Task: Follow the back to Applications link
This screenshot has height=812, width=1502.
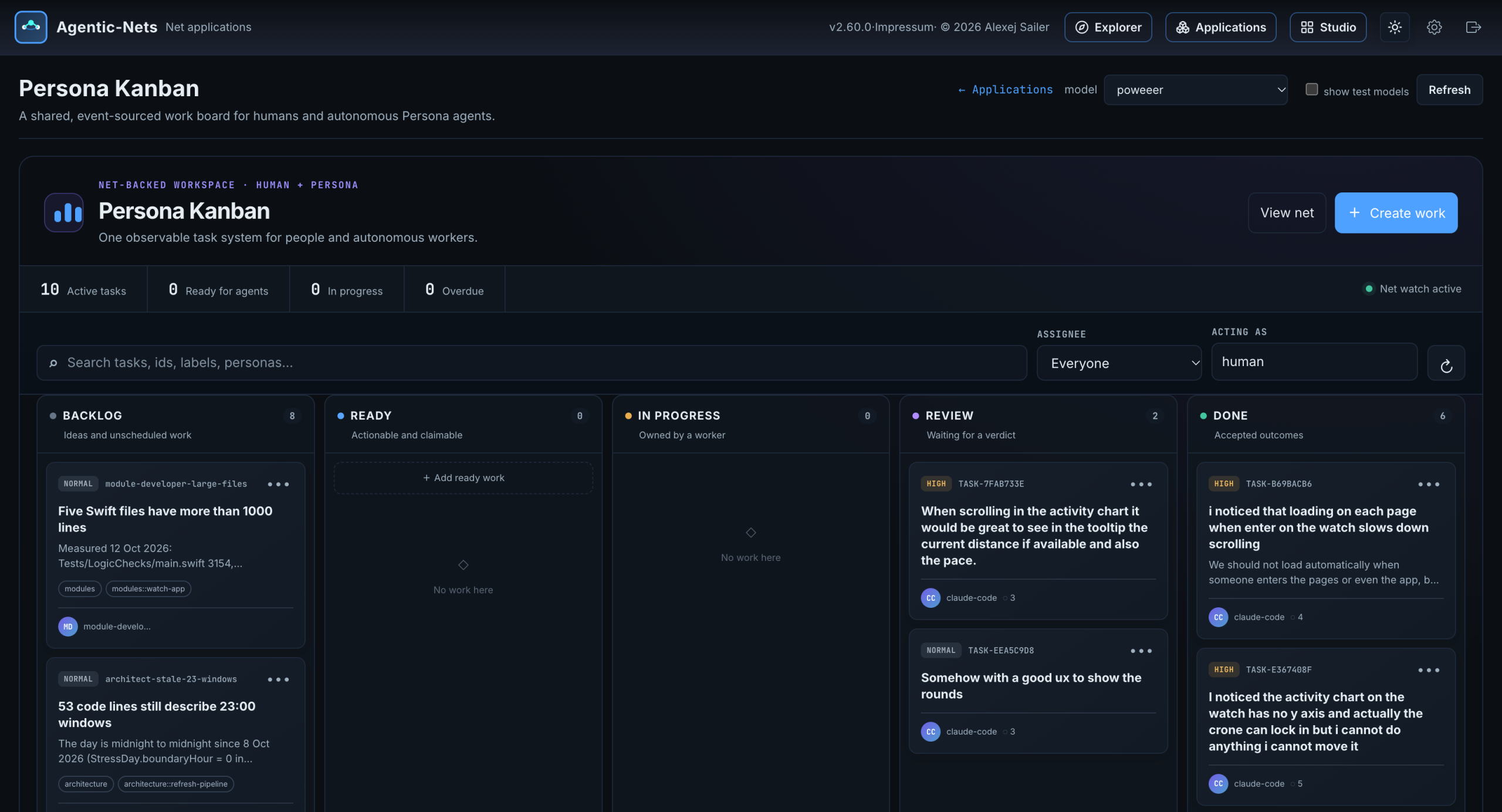Action: pyautogui.click(x=1005, y=90)
